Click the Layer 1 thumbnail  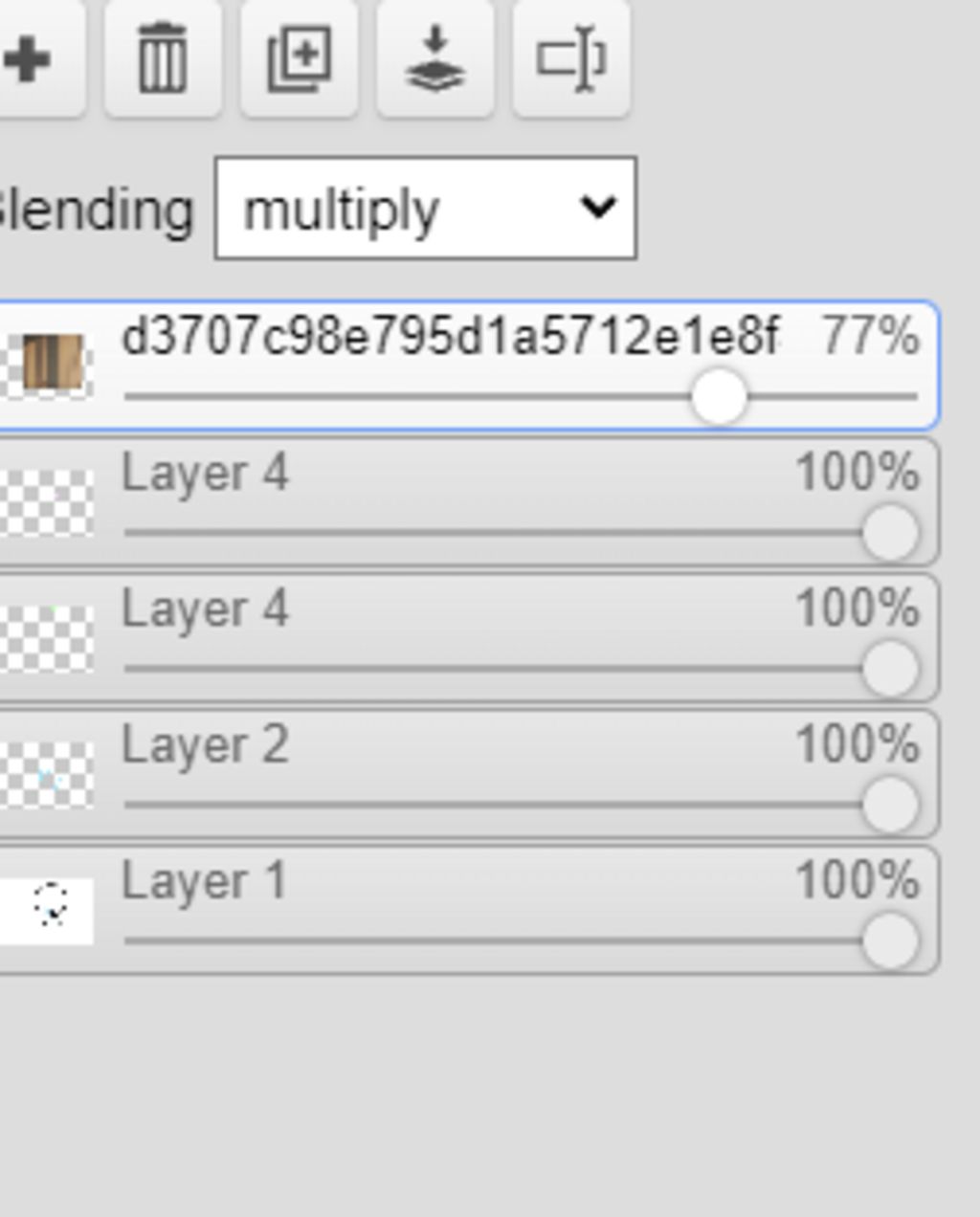[x=48, y=909]
